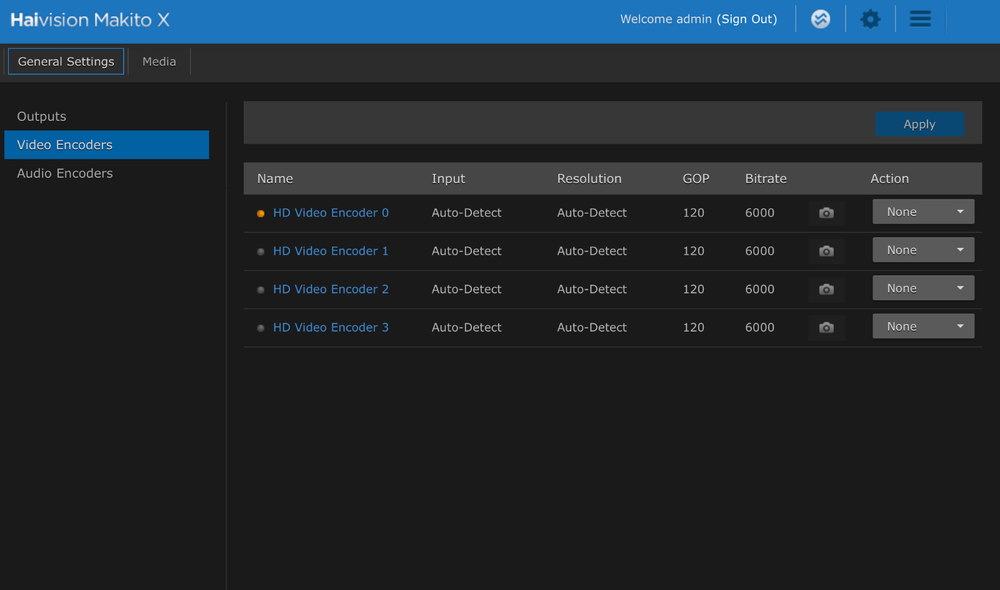1000x590 pixels.
Task: Take snapshot of HD Video Encoder 1
Action: (826, 251)
